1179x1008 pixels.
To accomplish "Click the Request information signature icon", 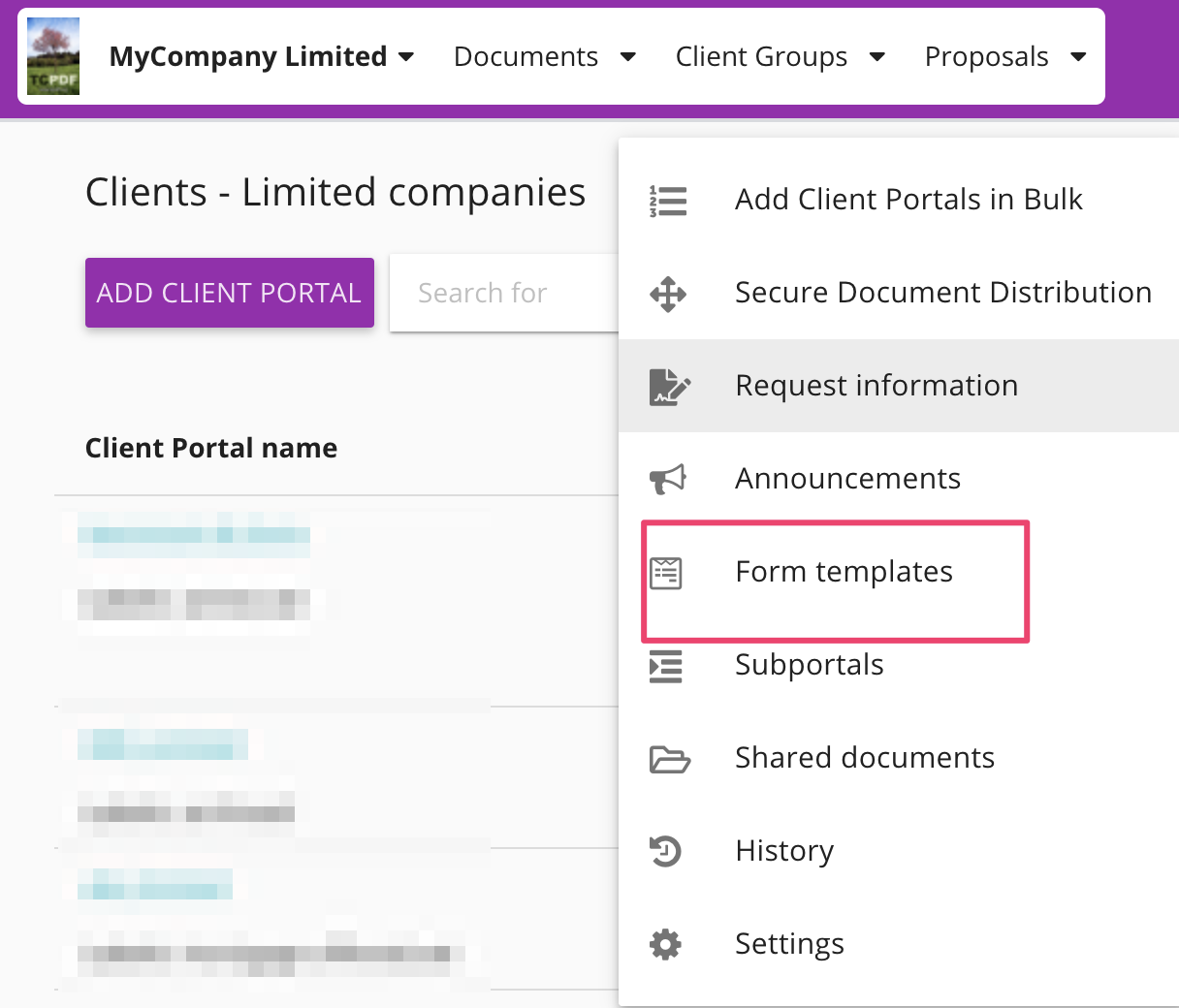I will (668, 386).
